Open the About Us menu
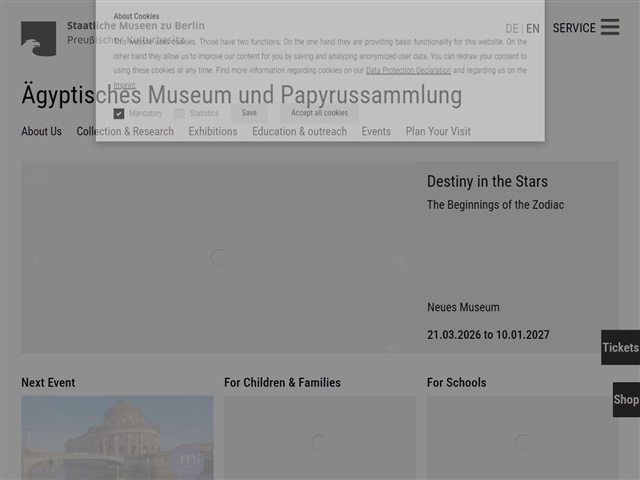 click(x=42, y=131)
